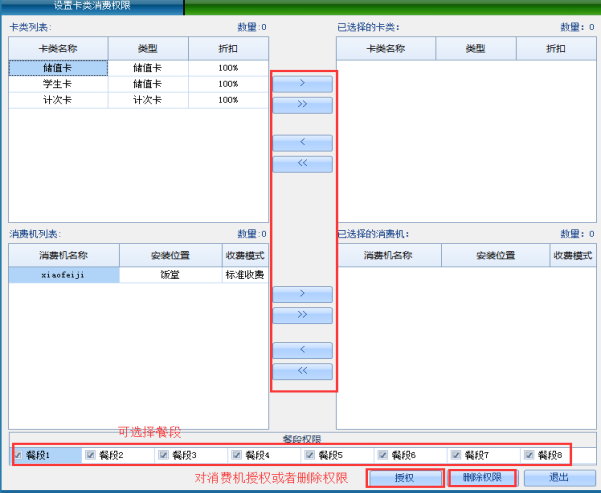Click the 退出 button
Viewport: 601px width, 493px height.
pos(559,478)
